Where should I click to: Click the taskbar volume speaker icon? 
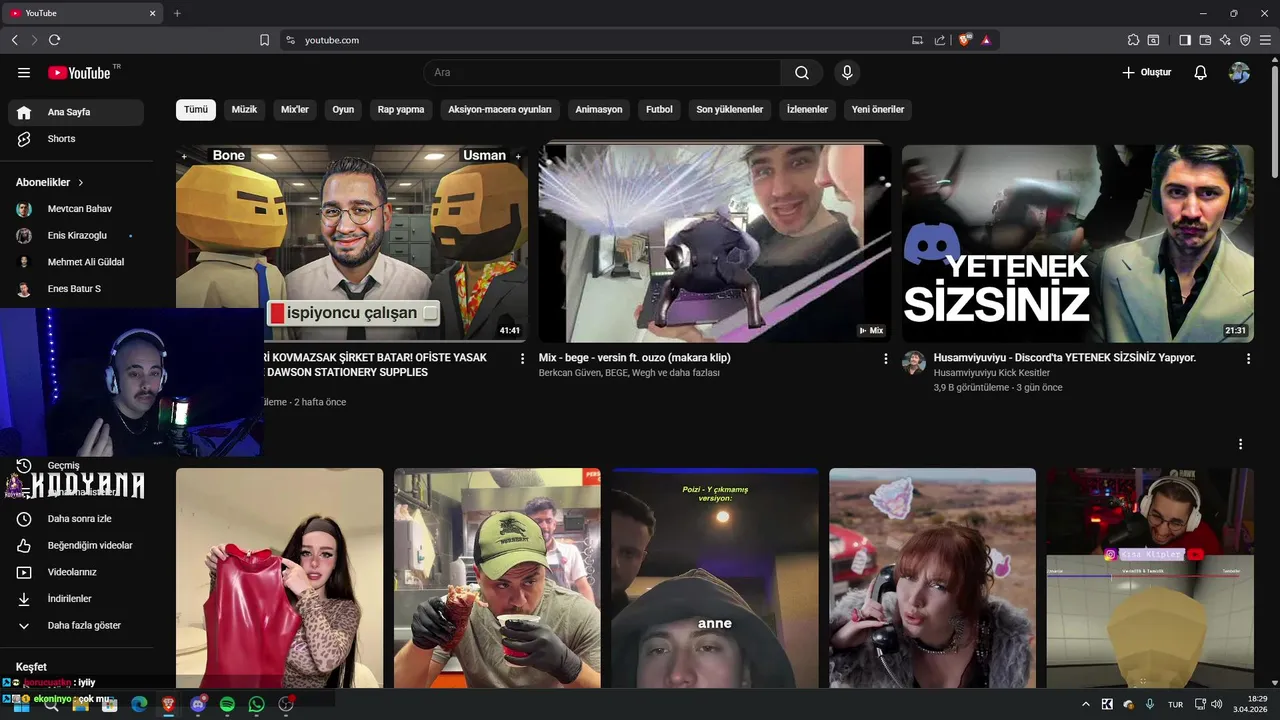tap(1215, 704)
